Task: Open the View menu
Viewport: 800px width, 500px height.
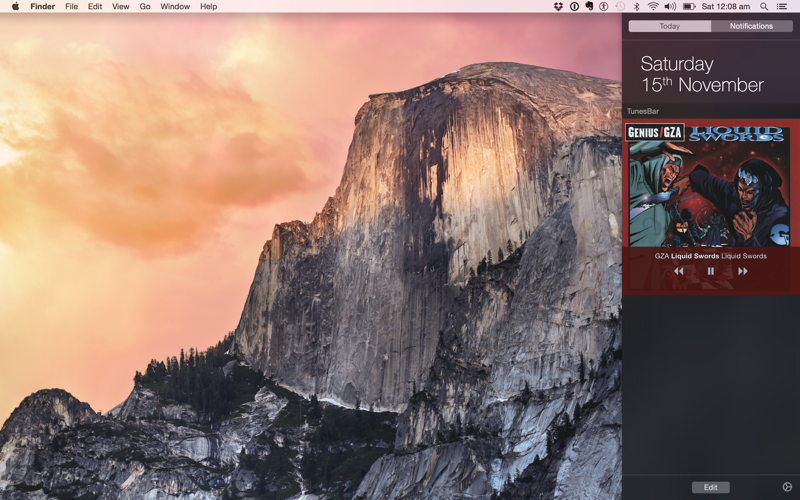Action: [120, 7]
